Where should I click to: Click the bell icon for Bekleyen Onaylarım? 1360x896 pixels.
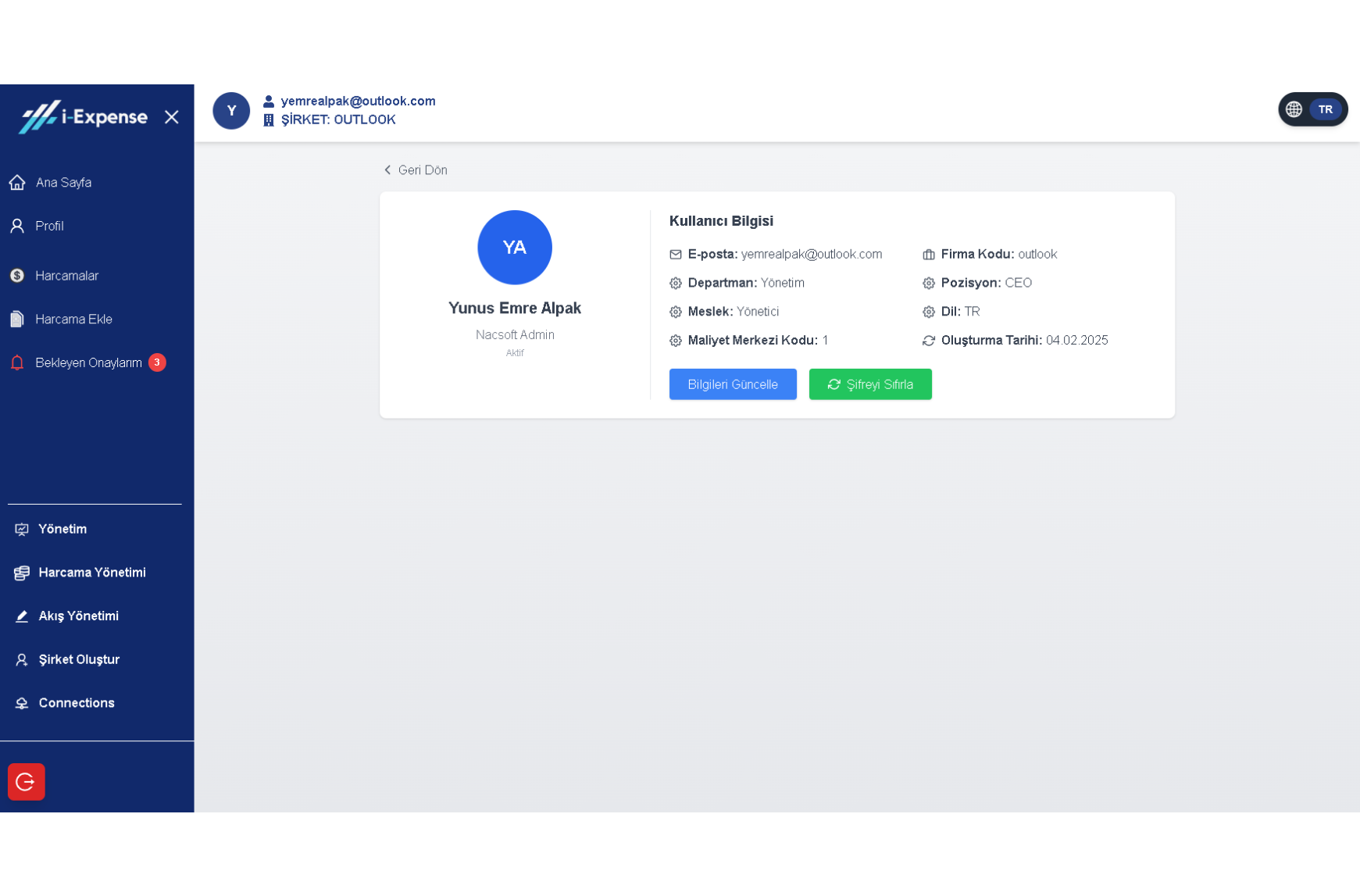point(17,363)
